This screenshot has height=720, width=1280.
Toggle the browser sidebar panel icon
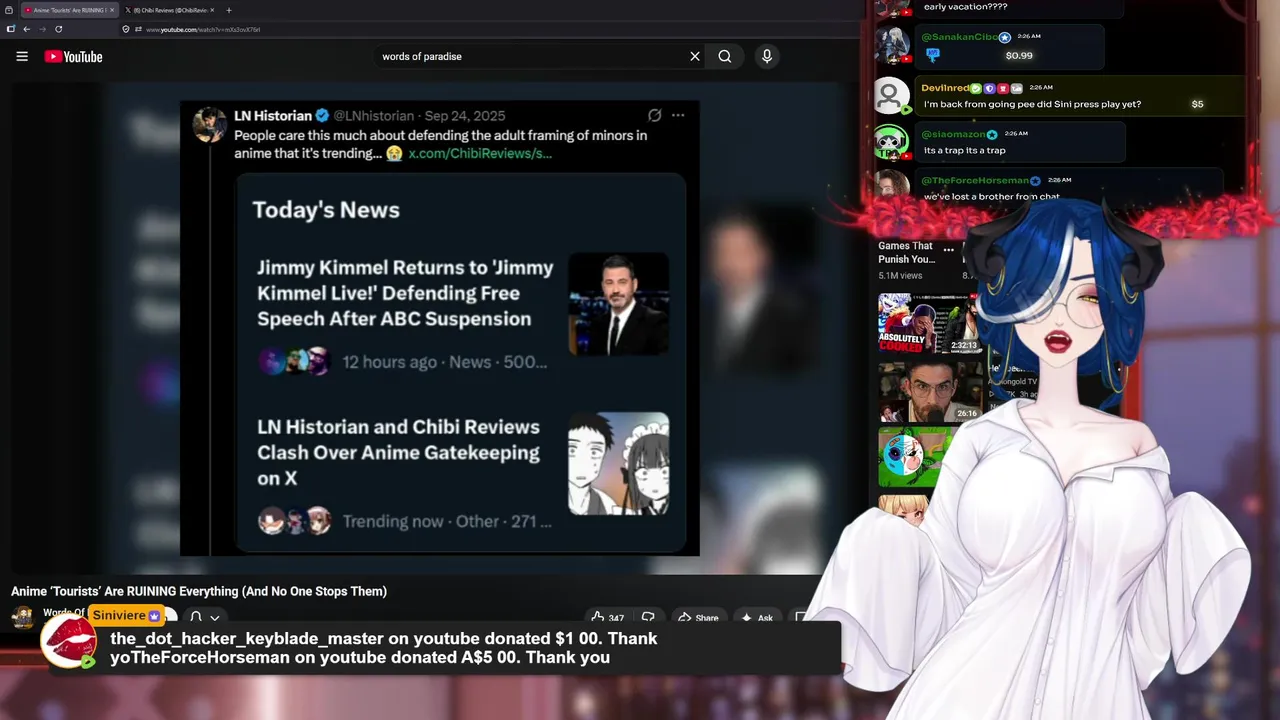click(x=10, y=29)
